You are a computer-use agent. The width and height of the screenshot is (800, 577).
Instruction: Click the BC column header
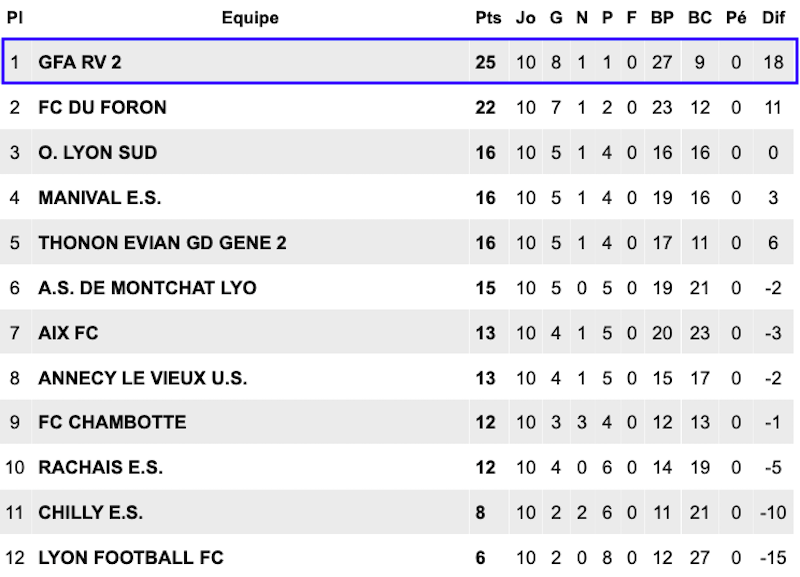699,18
